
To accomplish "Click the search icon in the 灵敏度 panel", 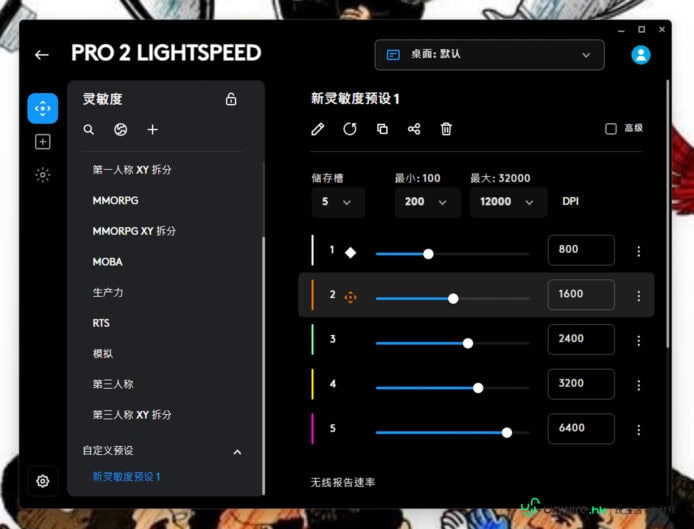I will 89,130.
